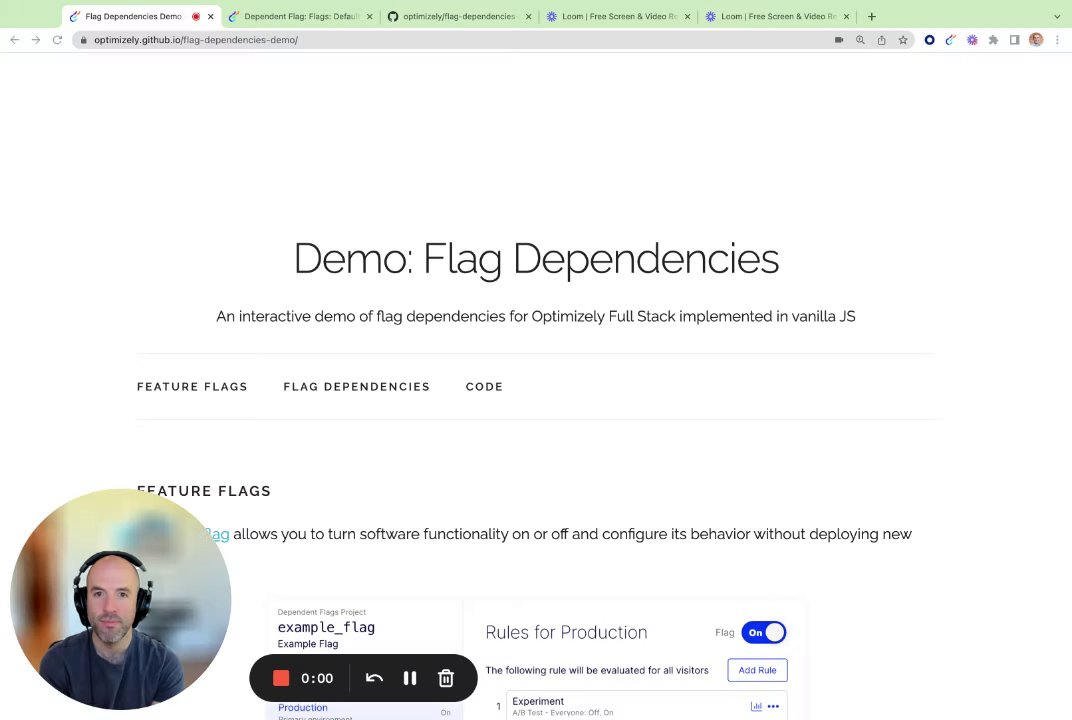Stop the Loom recording with red square
The image size is (1072, 720).
(281, 678)
